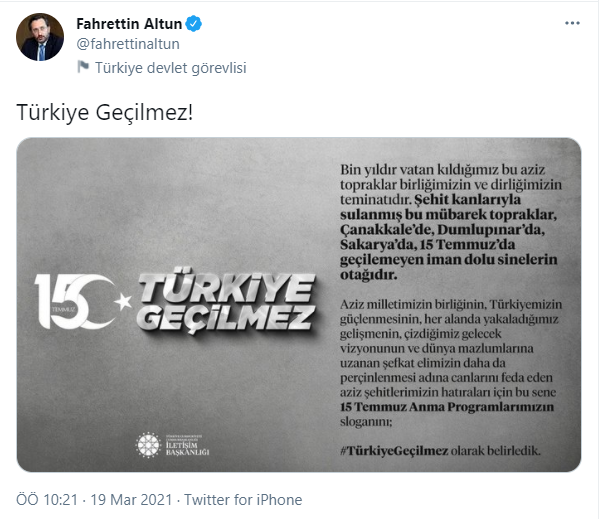Click the İletişim Başkanlığı emblem icon
Screen dimensions: 616x519
(x=148, y=445)
